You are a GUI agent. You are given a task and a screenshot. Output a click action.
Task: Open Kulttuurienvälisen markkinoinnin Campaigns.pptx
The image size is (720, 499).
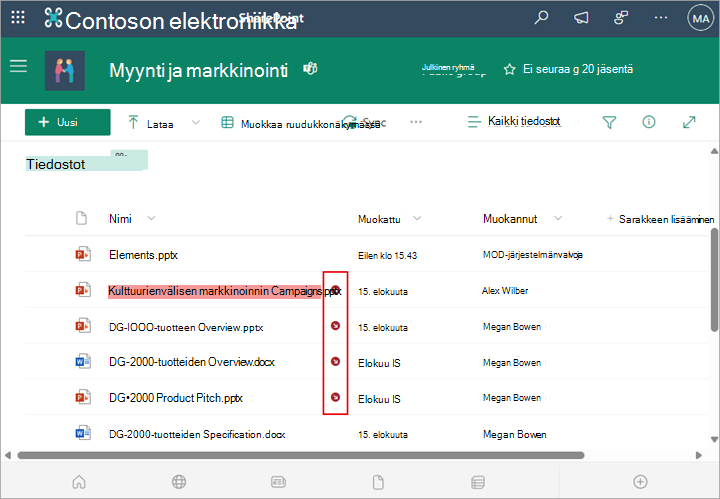point(225,291)
